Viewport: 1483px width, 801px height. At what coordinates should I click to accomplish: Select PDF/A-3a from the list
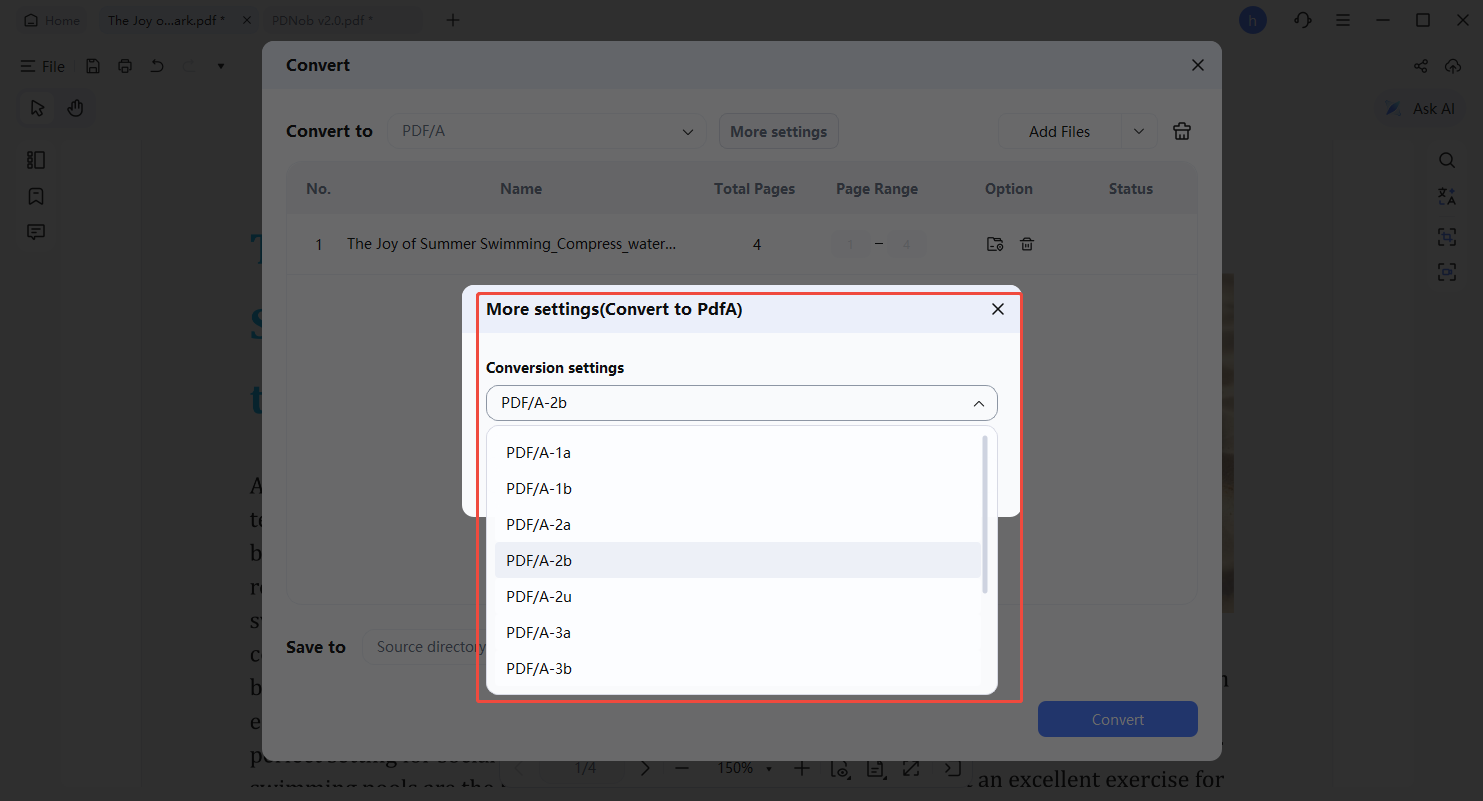coord(539,632)
